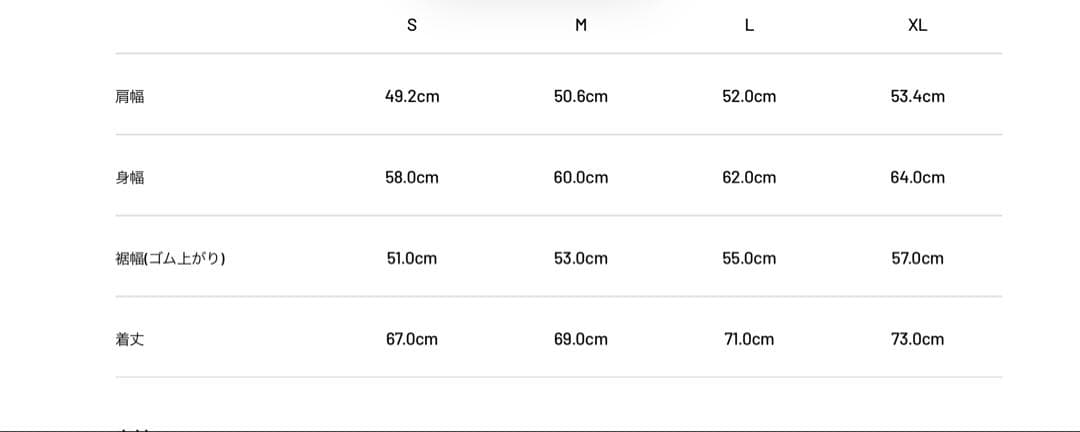Select the 64.0cm body width cell
The width and height of the screenshot is (1080, 432).
click(x=917, y=178)
